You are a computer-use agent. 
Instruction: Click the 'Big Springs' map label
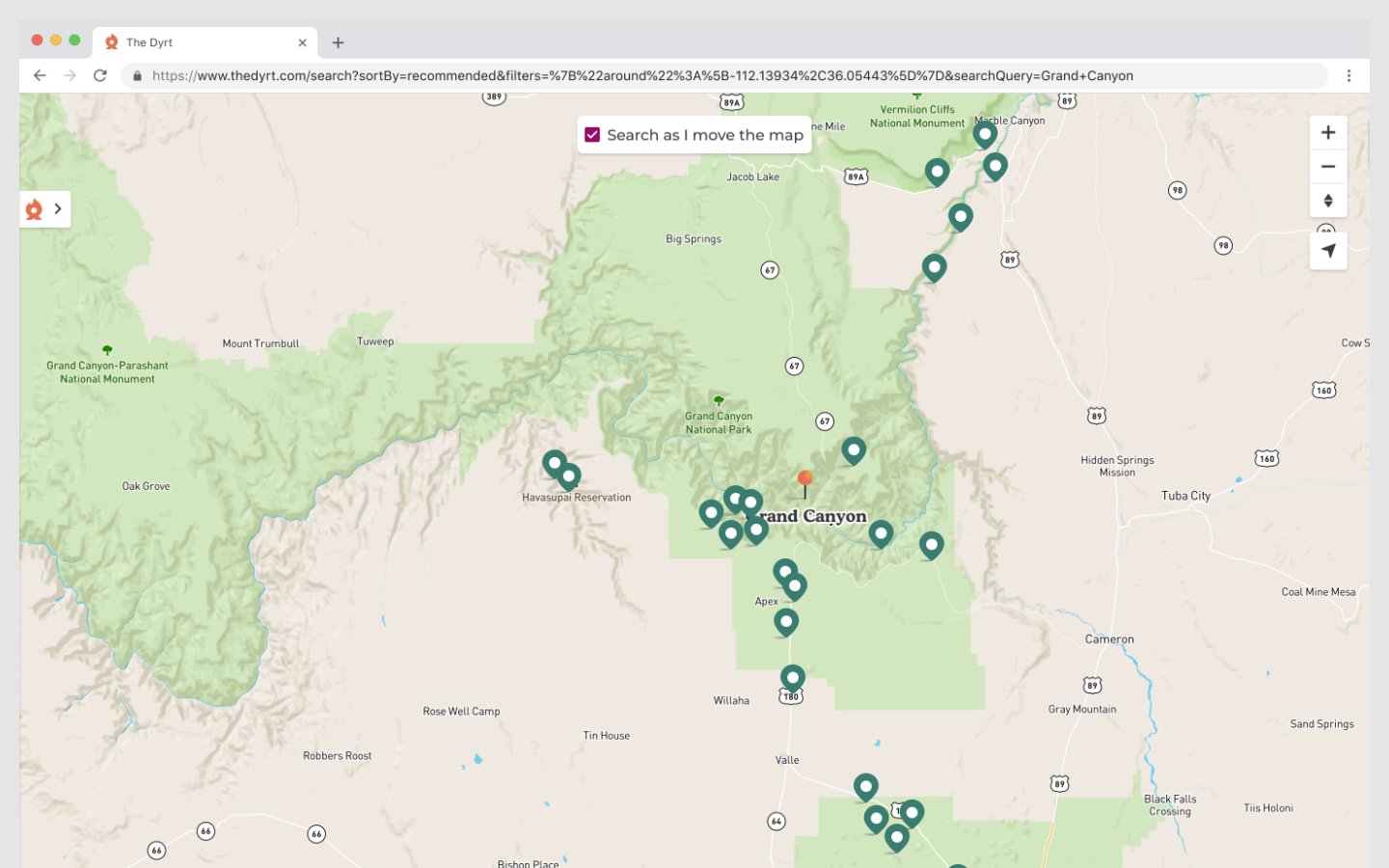pos(694,239)
